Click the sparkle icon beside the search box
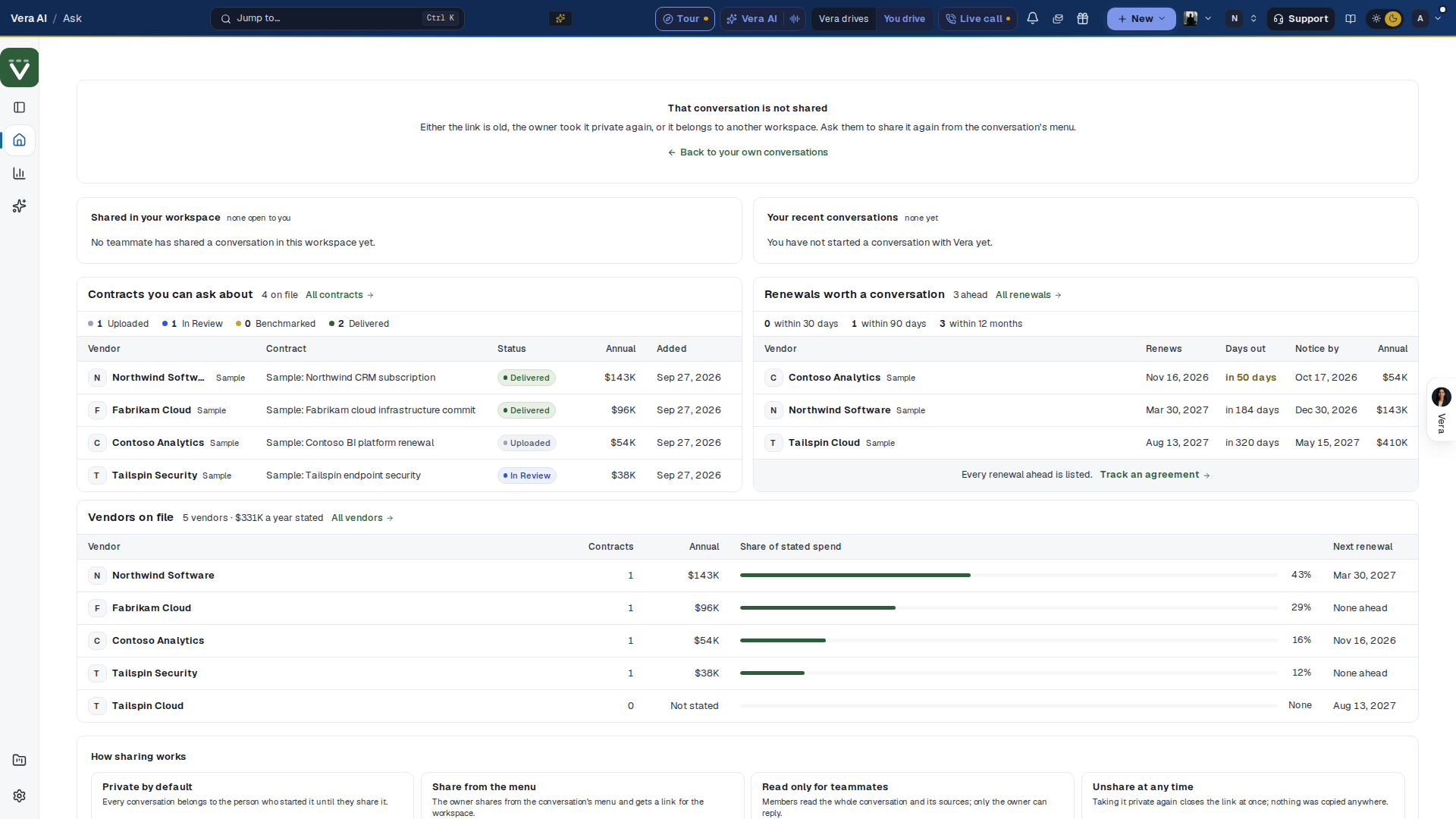This screenshot has width=1456, height=819. [560, 18]
